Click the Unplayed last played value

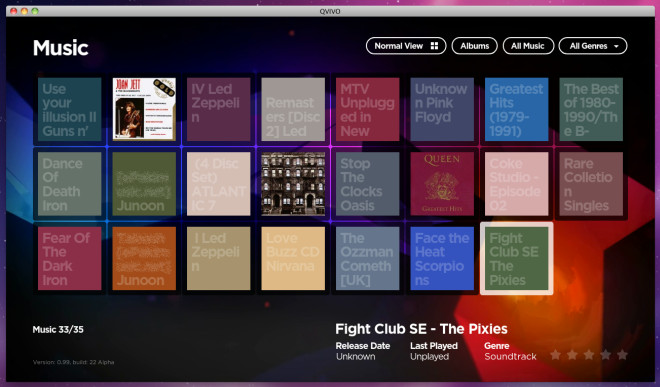pyautogui.click(x=429, y=357)
